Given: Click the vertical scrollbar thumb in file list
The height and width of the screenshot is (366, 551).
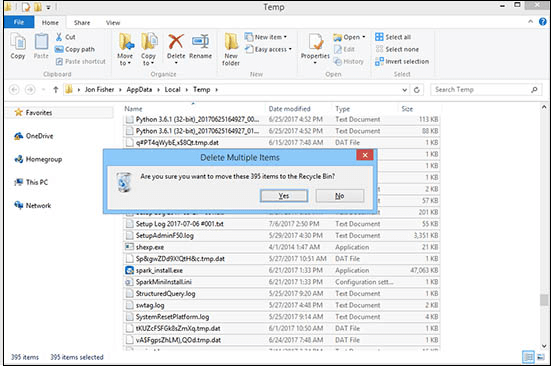Looking at the screenshot, I should click(544, 300).
